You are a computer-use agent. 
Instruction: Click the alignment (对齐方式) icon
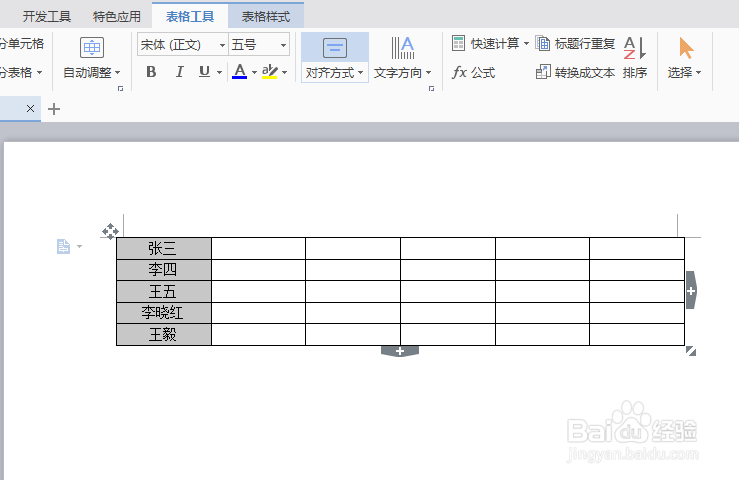[335, 48]
